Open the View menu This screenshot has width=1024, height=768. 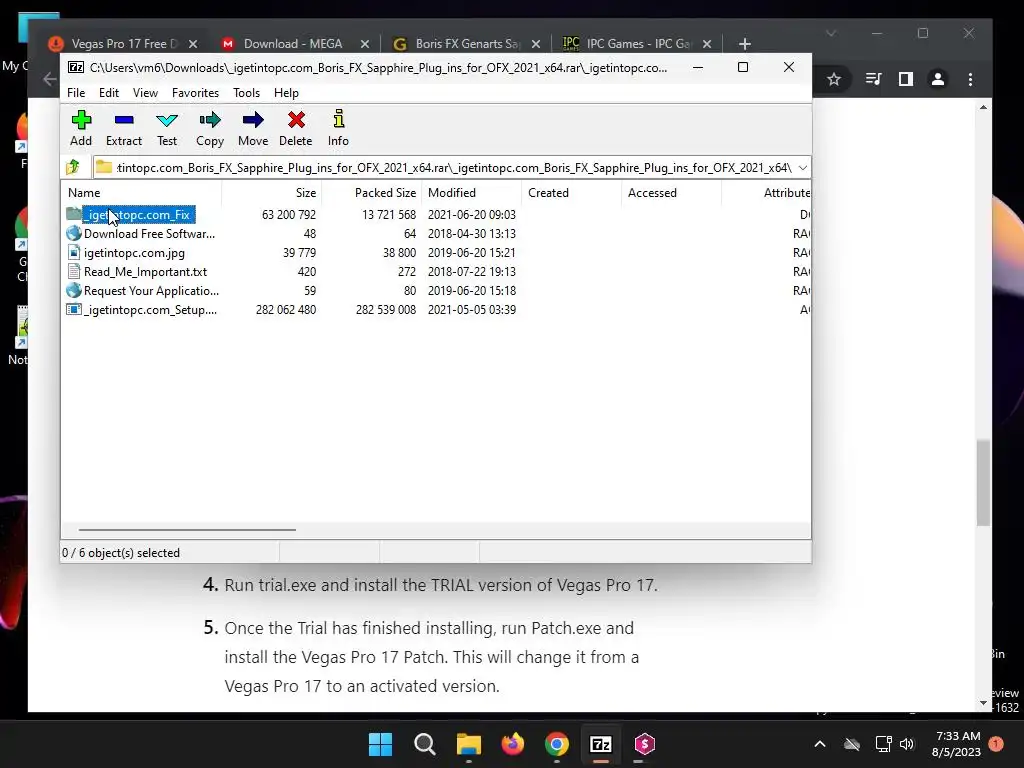(145, 93)
